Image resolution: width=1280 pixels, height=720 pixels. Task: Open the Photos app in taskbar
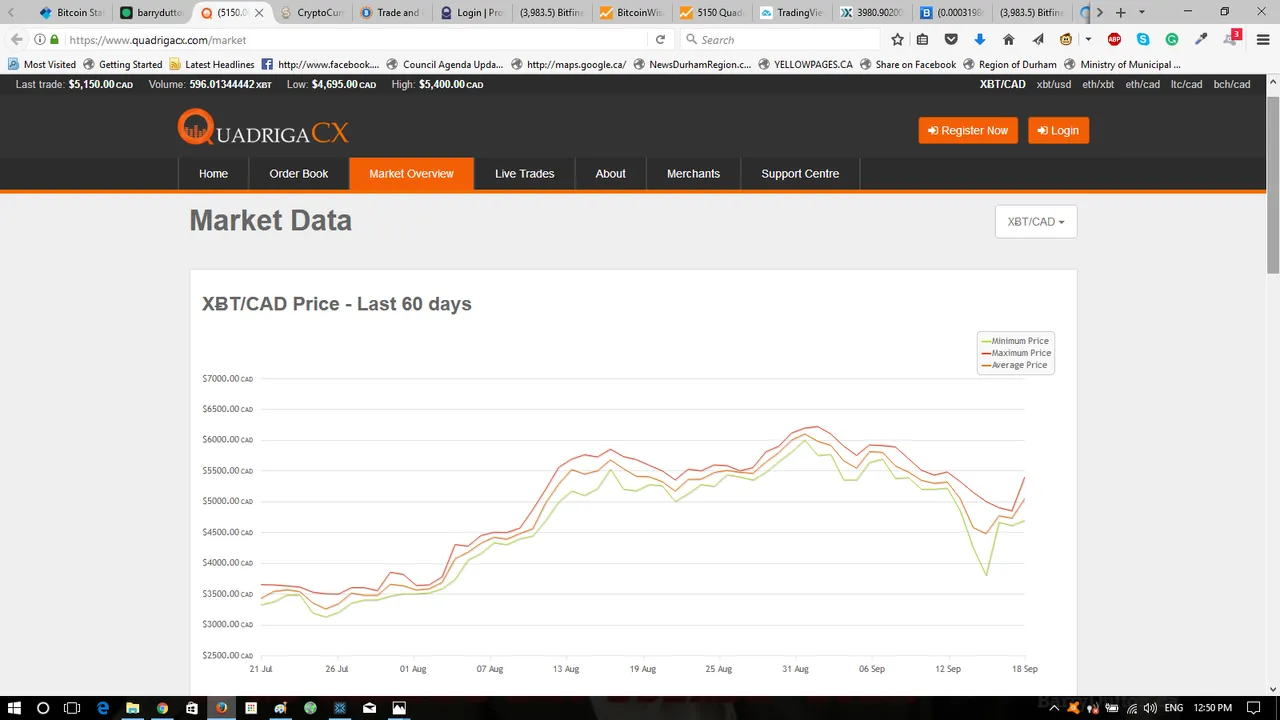point(399,708)
